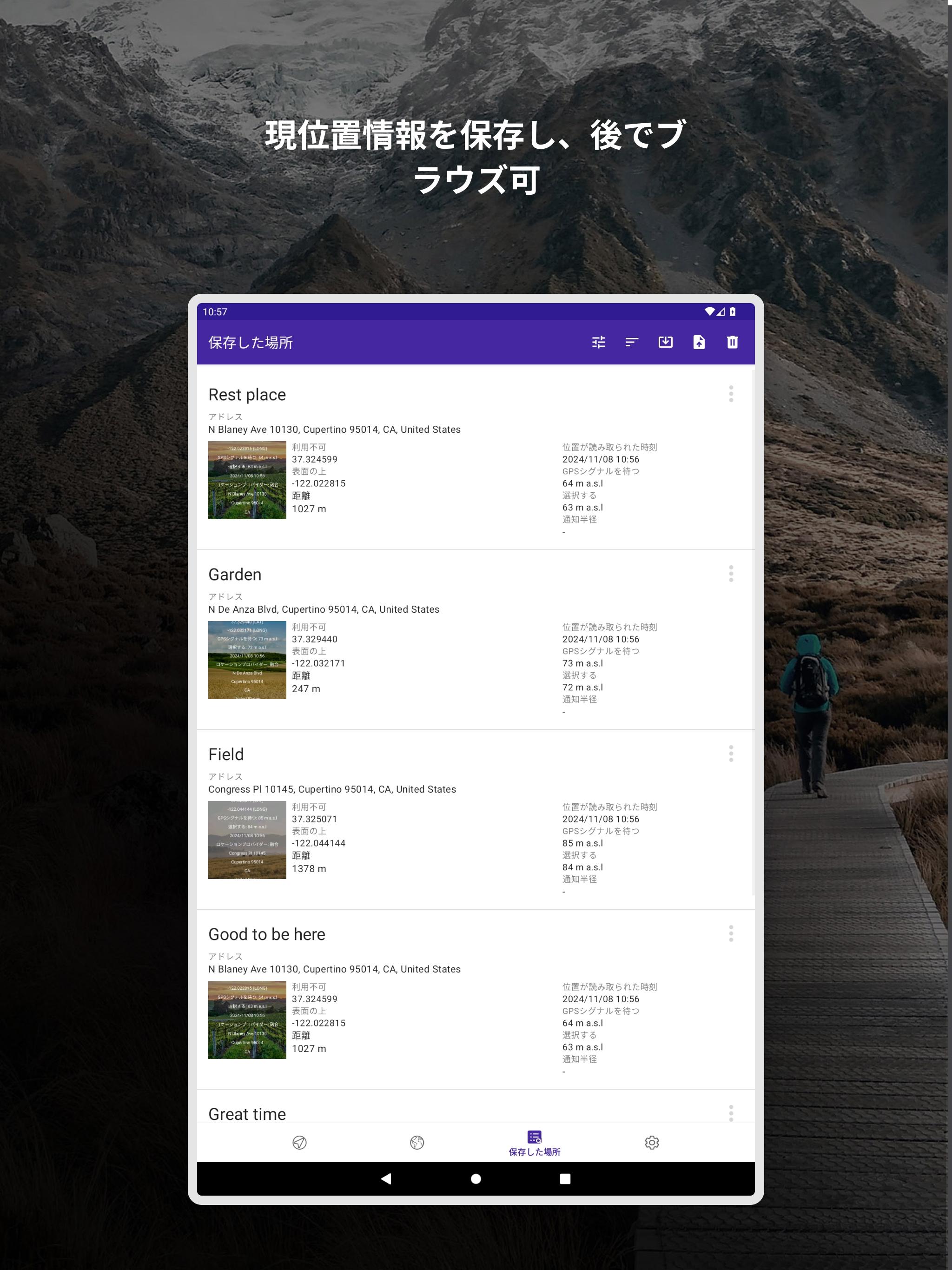
Task: Tap the Good to be here title
Action: pos(267,934)
